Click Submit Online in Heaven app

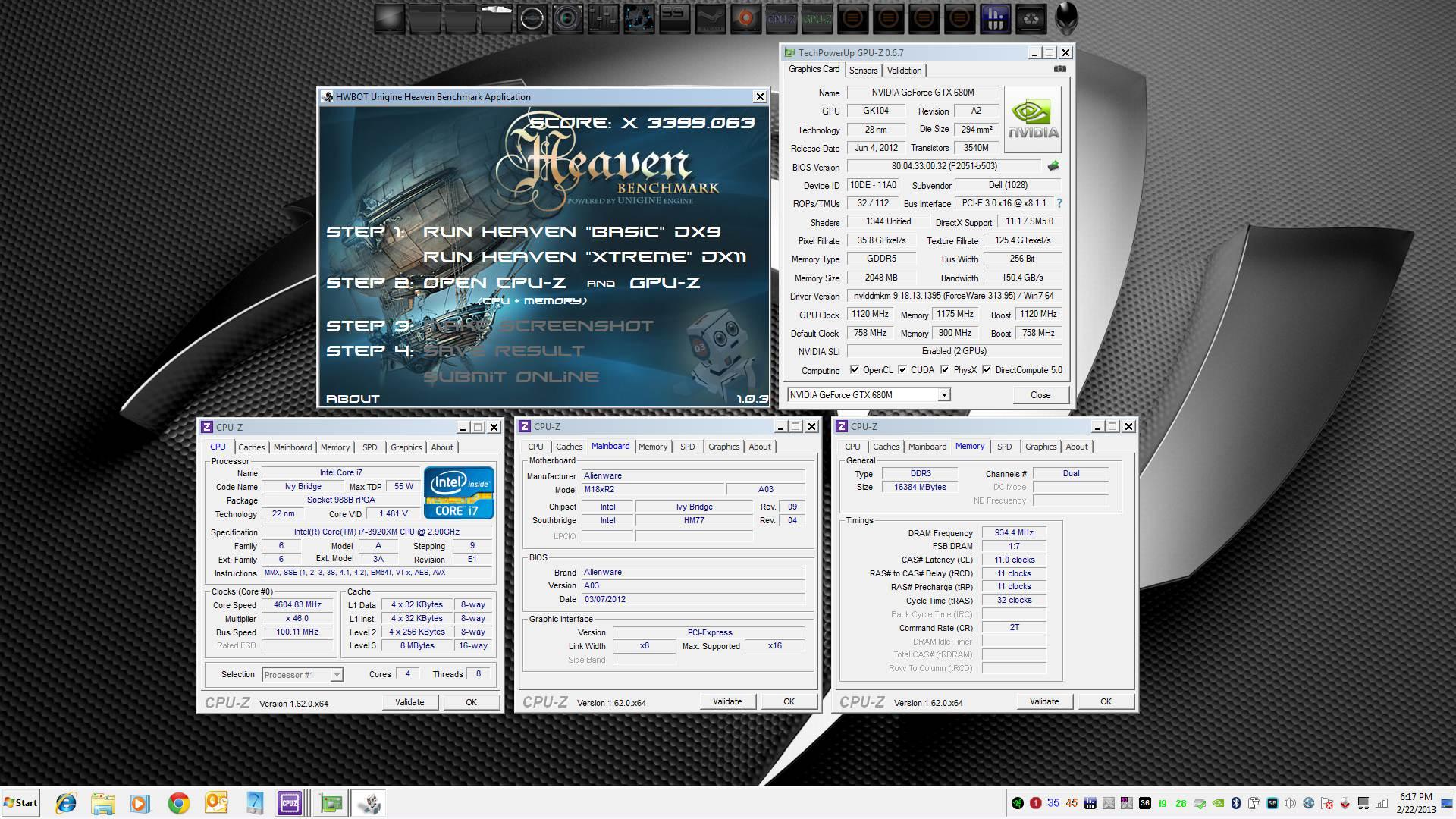(x=511, y=377)
